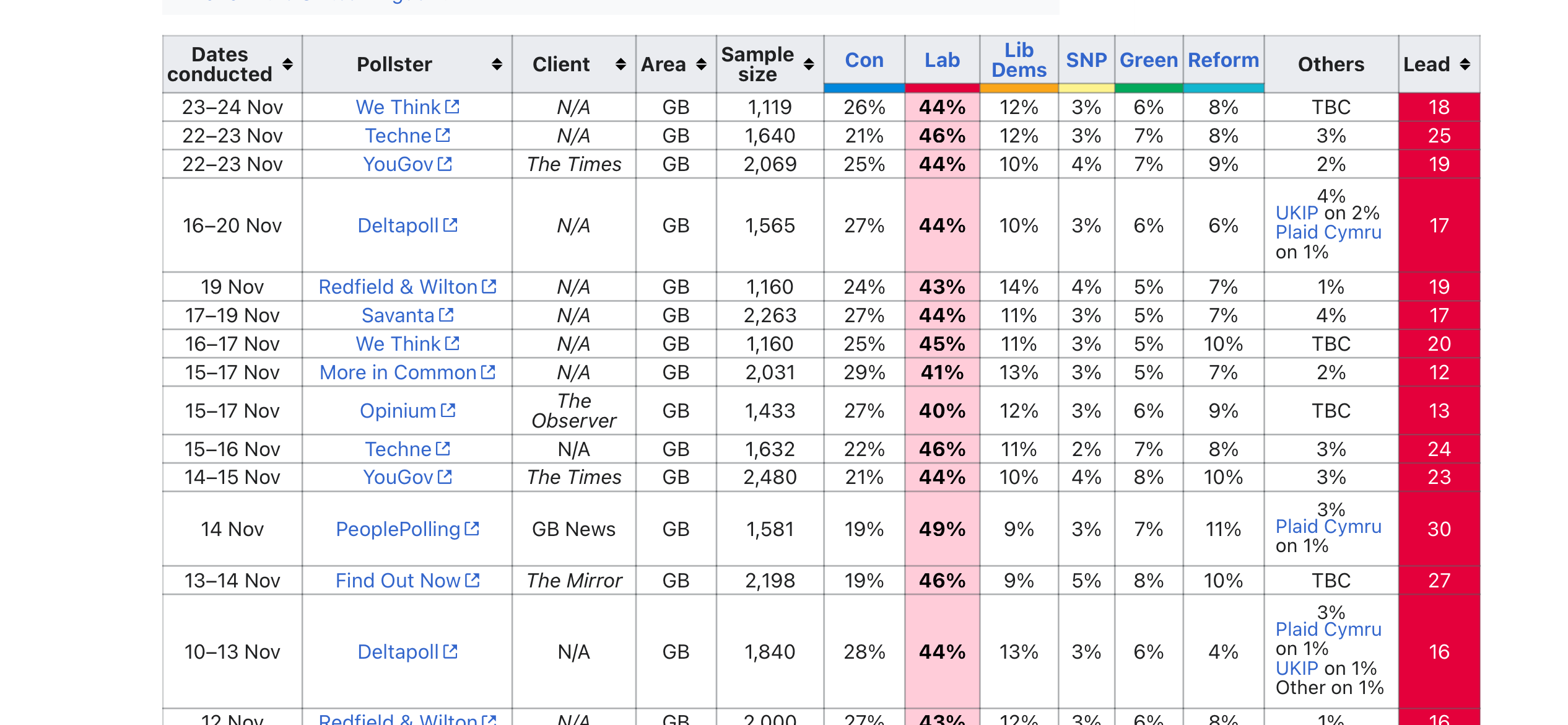
Task: Click the red Labour colour bar under Lab
Action: pos(942,89)
